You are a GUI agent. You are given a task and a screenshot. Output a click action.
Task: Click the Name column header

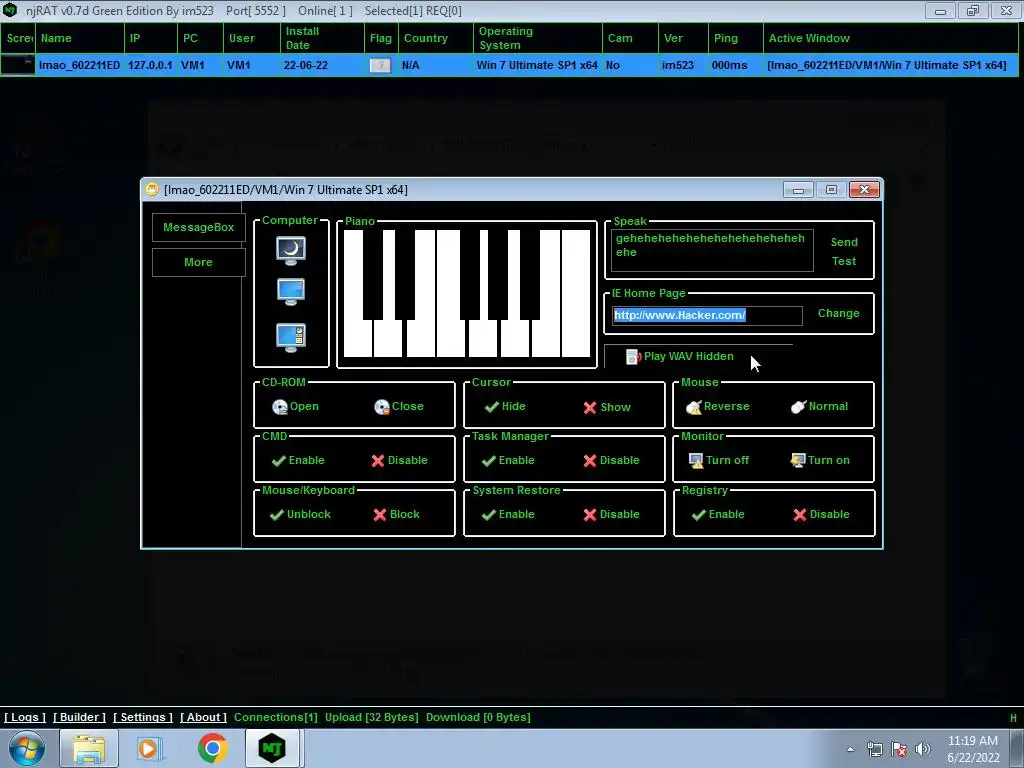(80, 38)
